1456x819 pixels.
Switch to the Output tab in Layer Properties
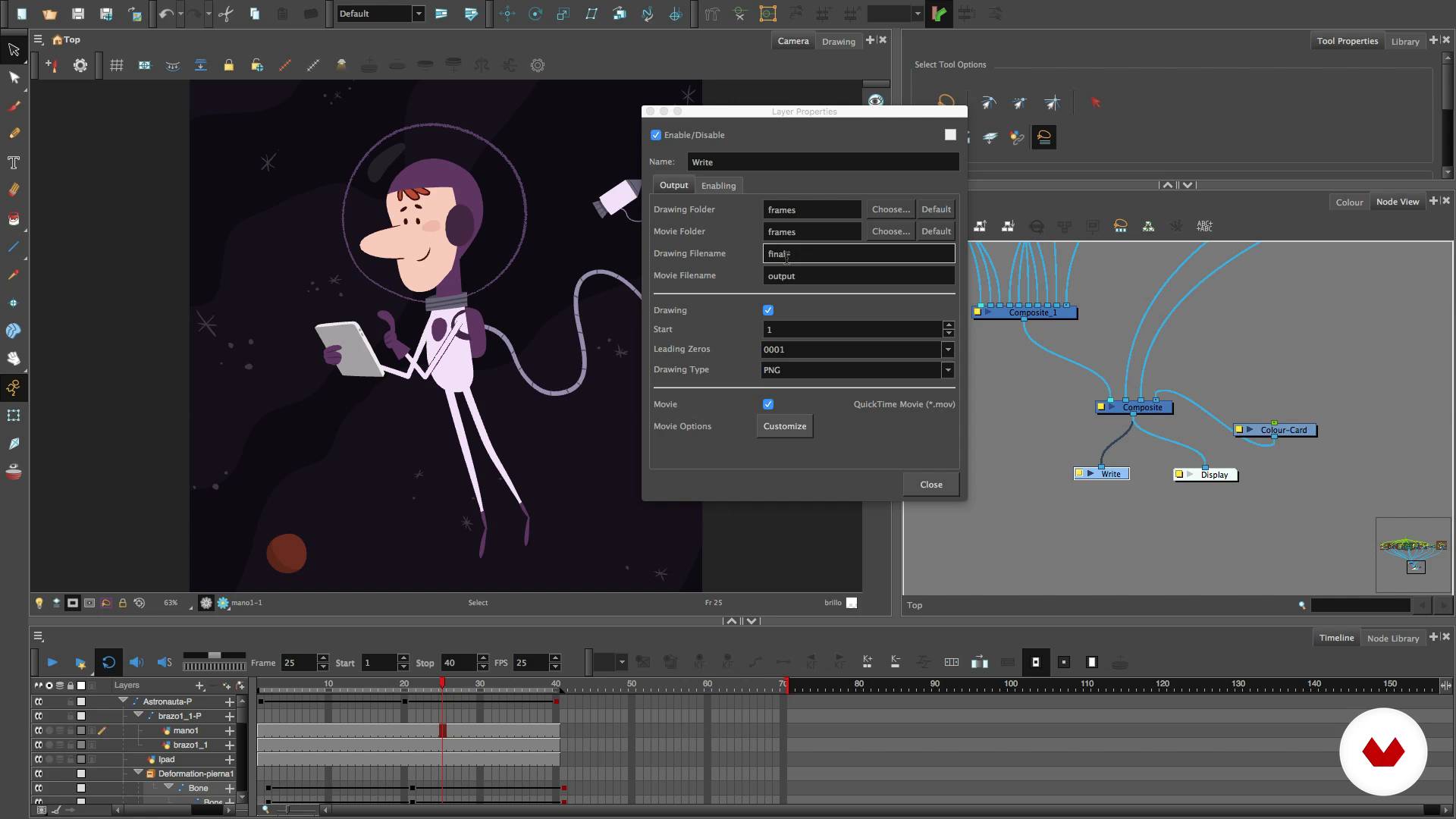[673, 185]
